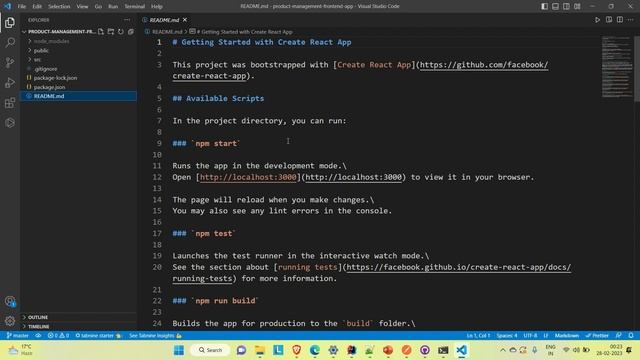
Task: Open the Run menu
Action: pyautogui.click(x=113, y=7)
